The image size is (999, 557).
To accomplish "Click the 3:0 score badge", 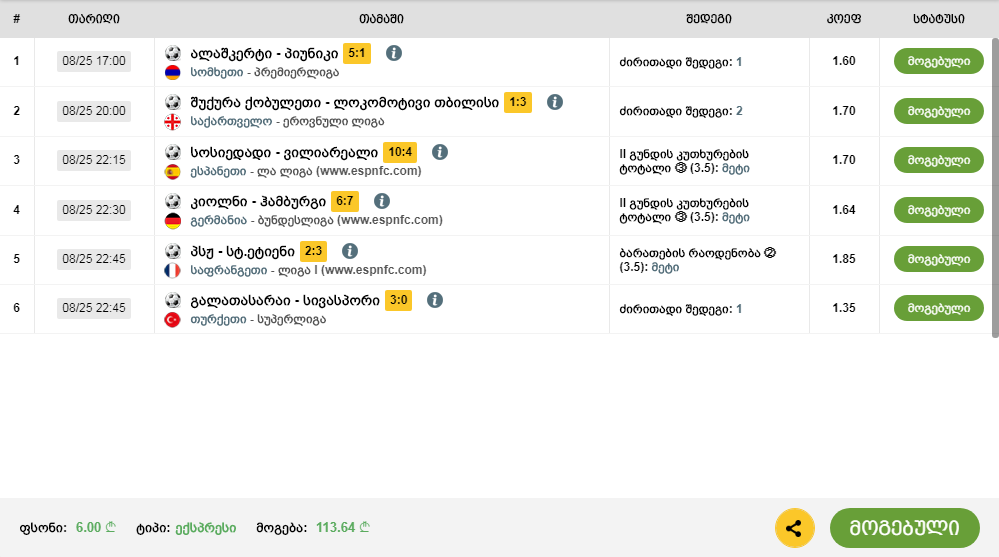I will point(398,300).
